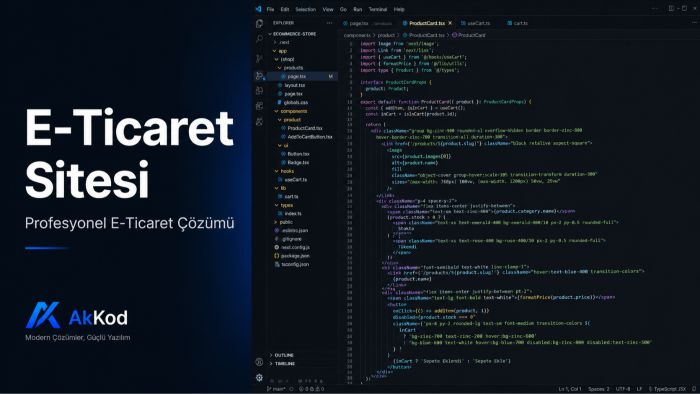Open the Accounts menu in activity bar

pyautogui.click(x=259, y=362)
